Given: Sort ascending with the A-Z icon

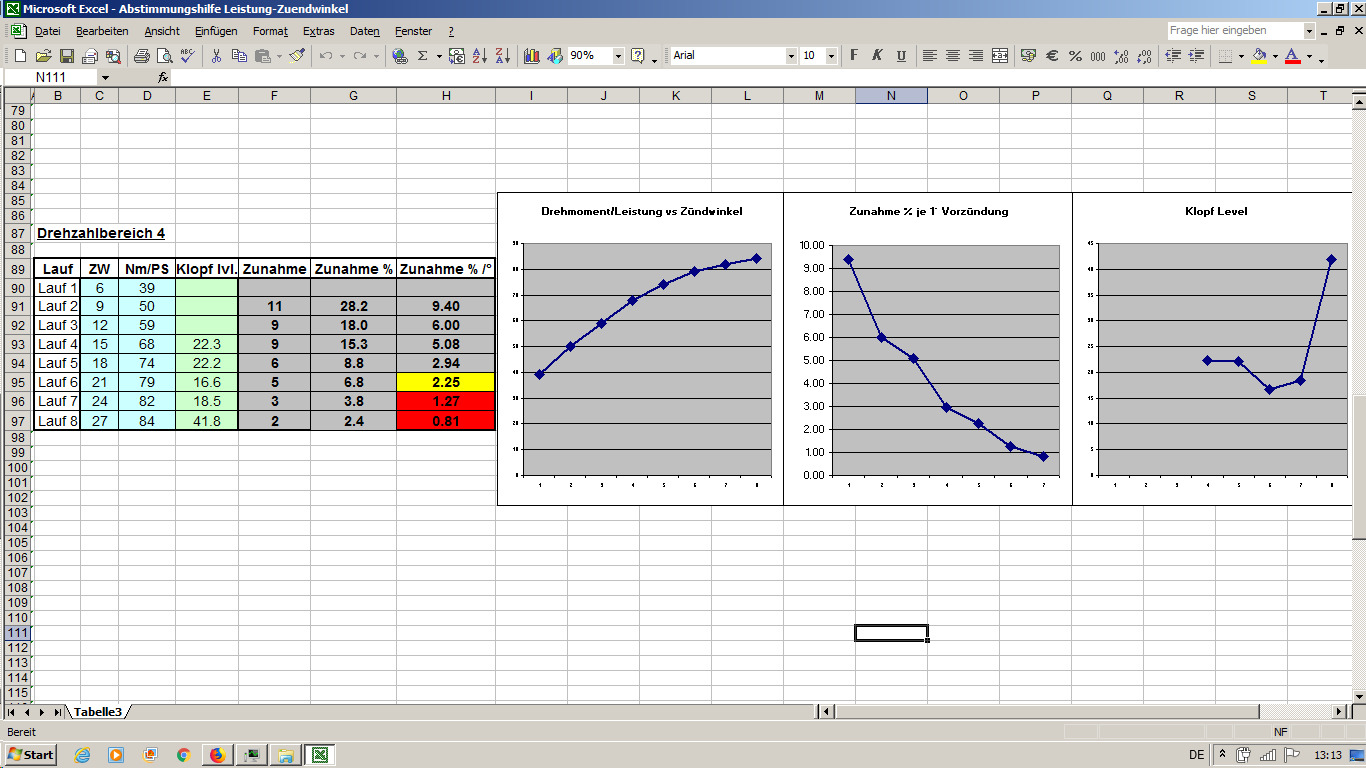Looking at the screenshot, I should pyautogui.click(x=479, y=56).
